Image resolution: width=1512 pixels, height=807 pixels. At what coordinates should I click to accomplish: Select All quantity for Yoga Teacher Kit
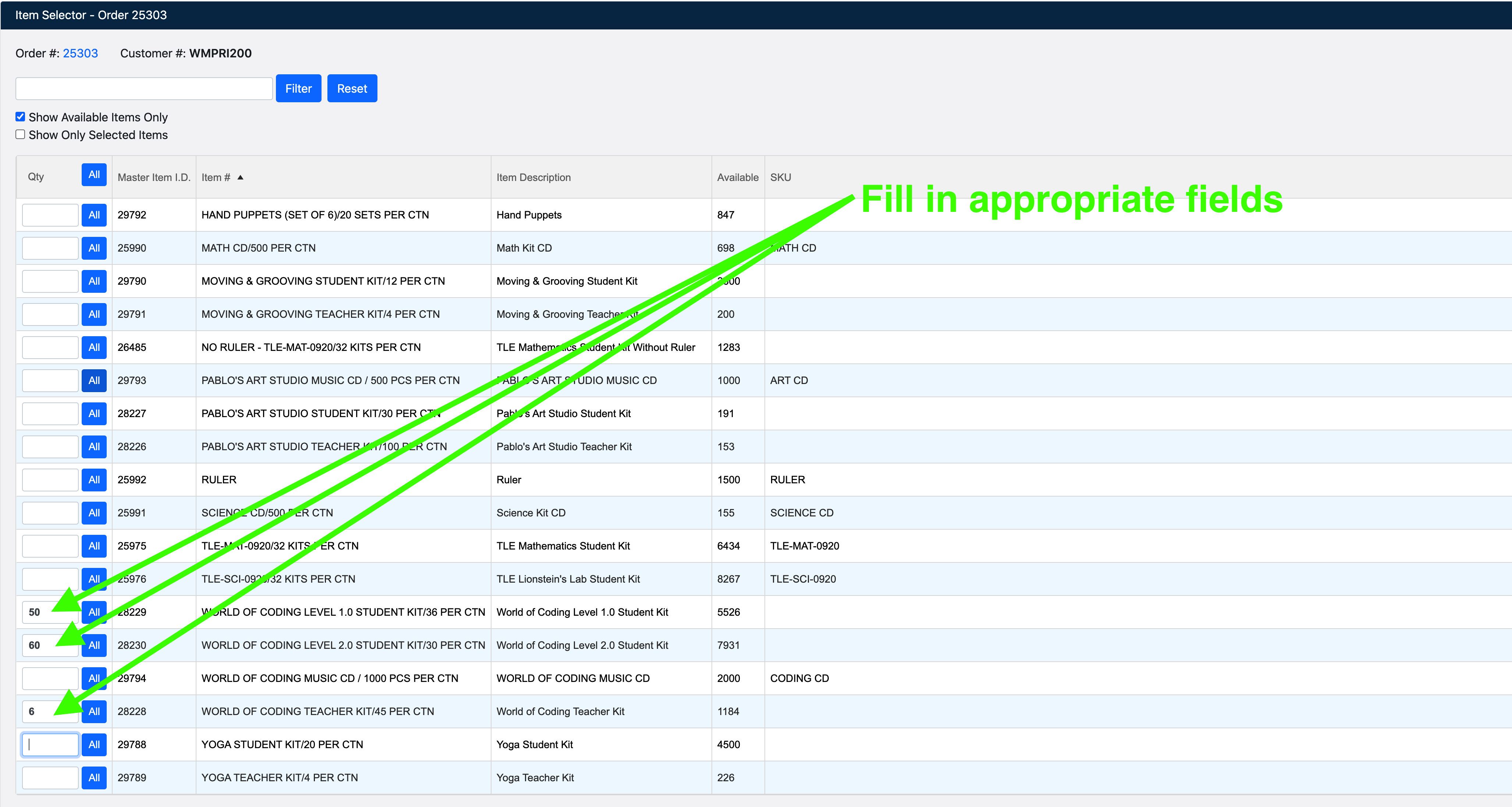pos(94,778)
